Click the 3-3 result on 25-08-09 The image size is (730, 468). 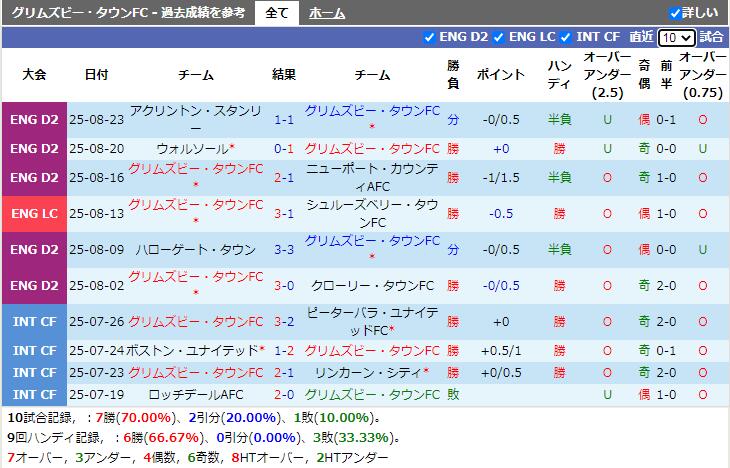pos(284,250)
